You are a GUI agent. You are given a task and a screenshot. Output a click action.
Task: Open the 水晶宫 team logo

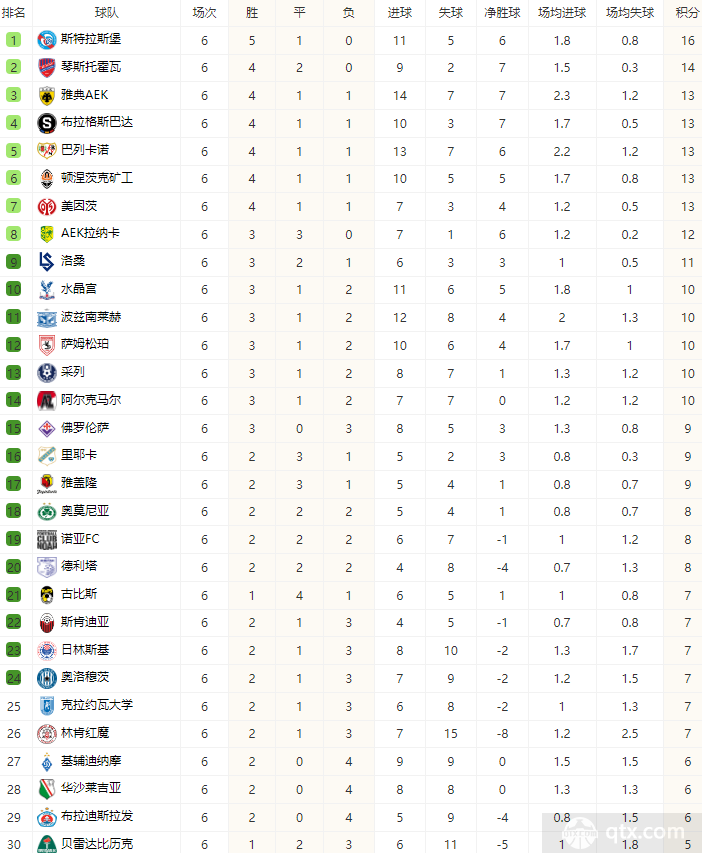[45, 289]
